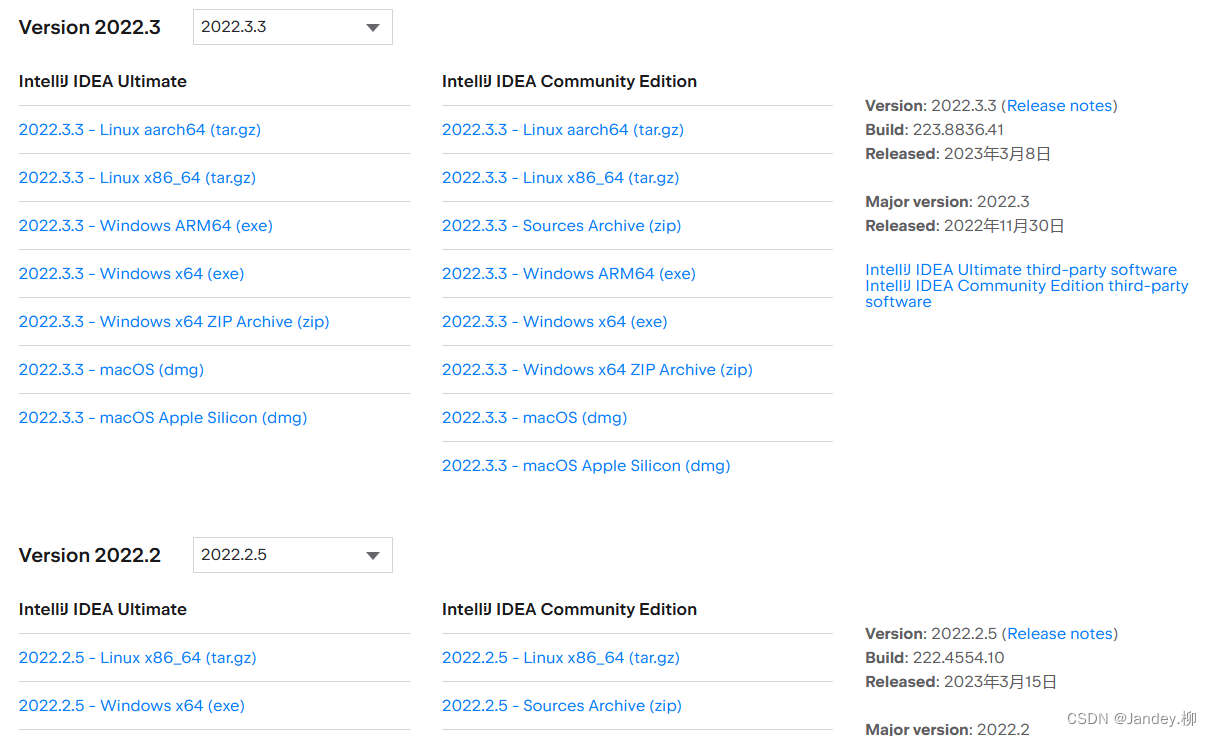Expand the 2022.2.5 version selector
This screenshot has height=736, width=1211.
373,556
